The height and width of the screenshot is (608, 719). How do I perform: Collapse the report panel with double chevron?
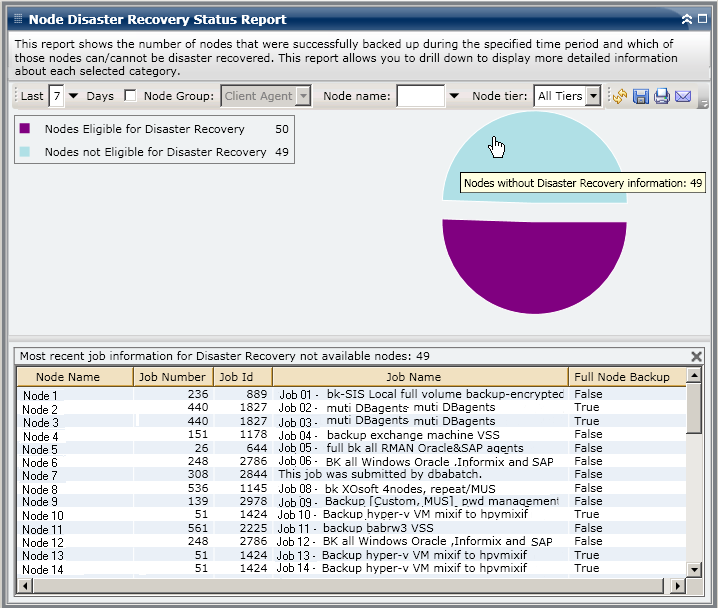point(686,19)
